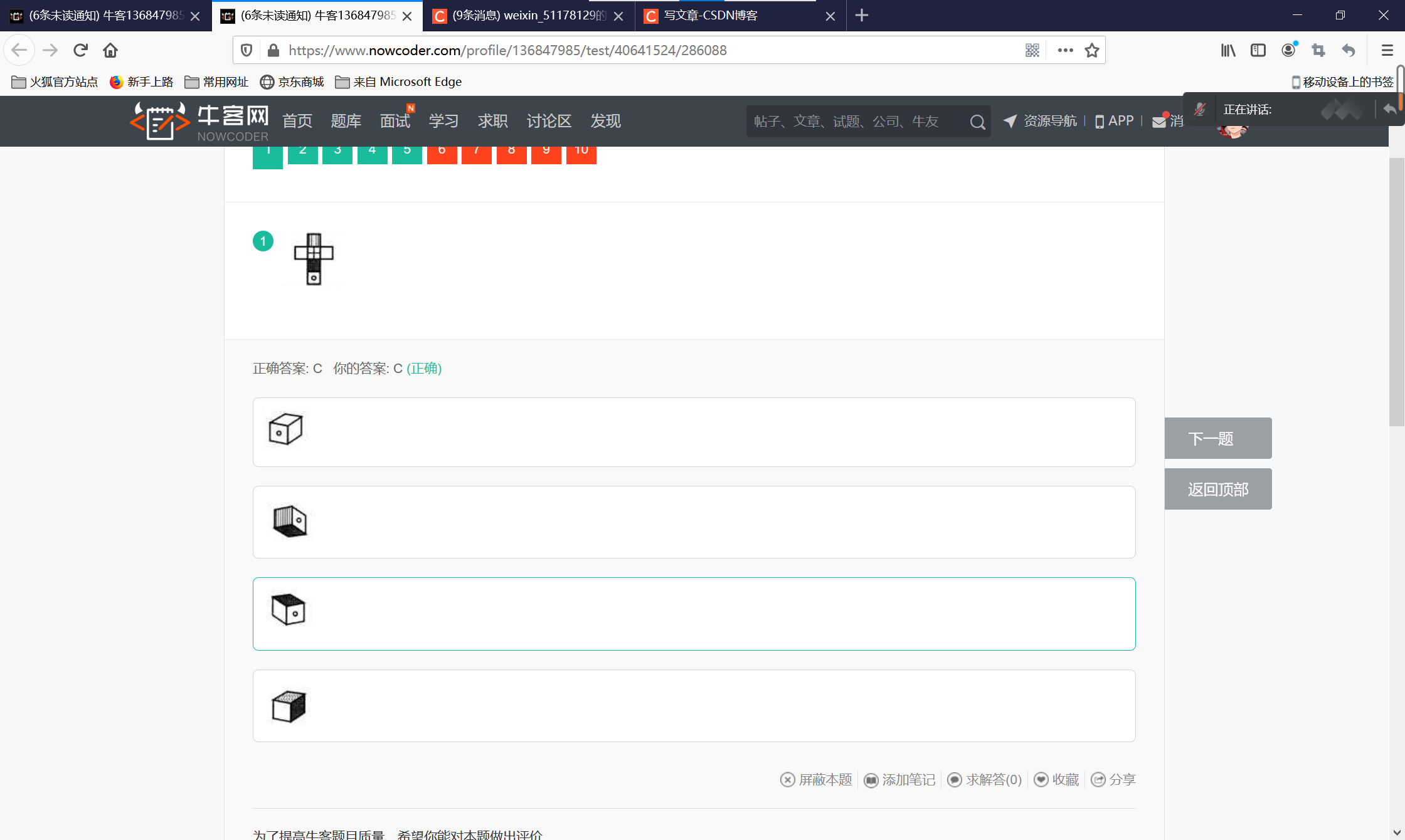Open the messages envelope icon

(1159, 121)
